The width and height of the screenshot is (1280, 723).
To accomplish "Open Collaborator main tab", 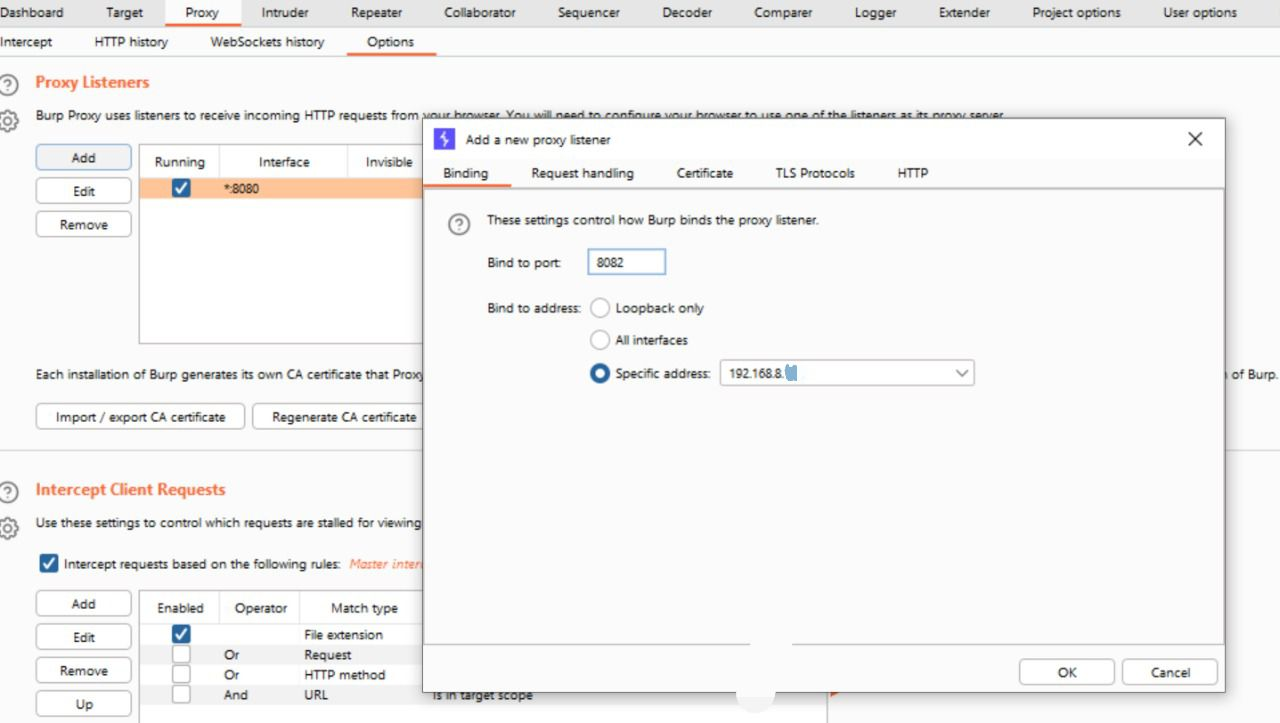I will [480, 13].
